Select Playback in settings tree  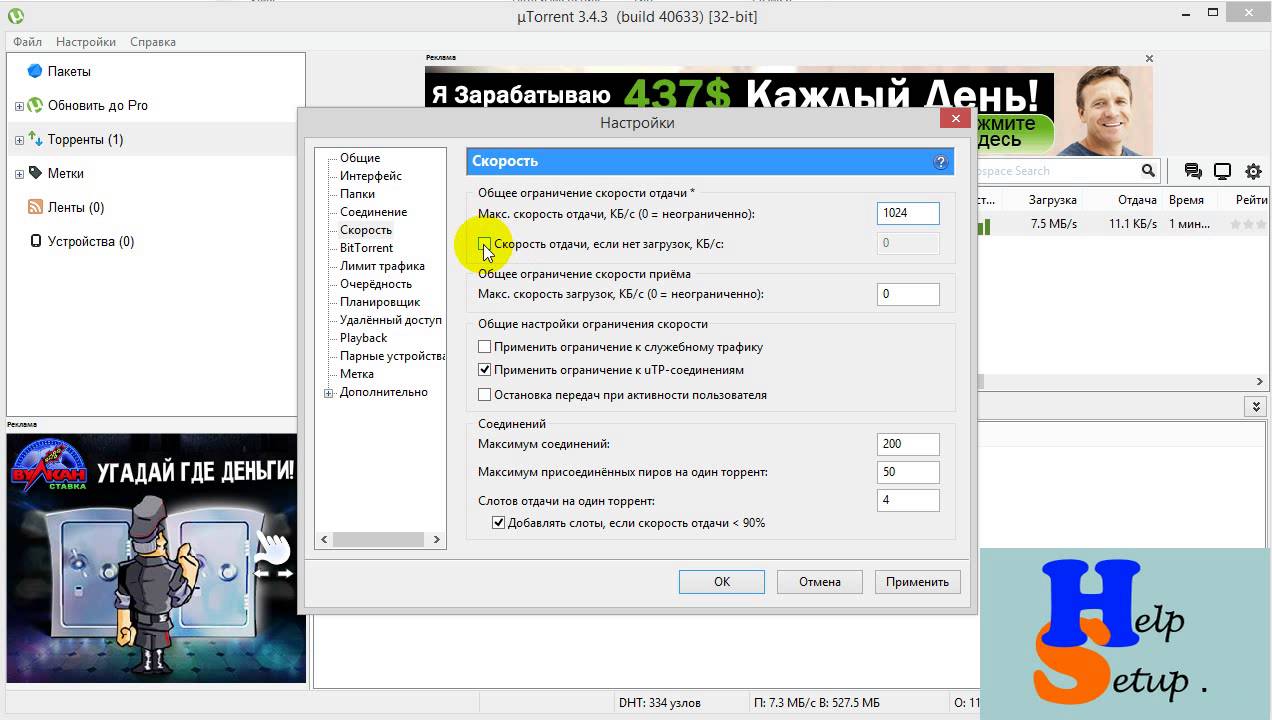pos(364,338)
